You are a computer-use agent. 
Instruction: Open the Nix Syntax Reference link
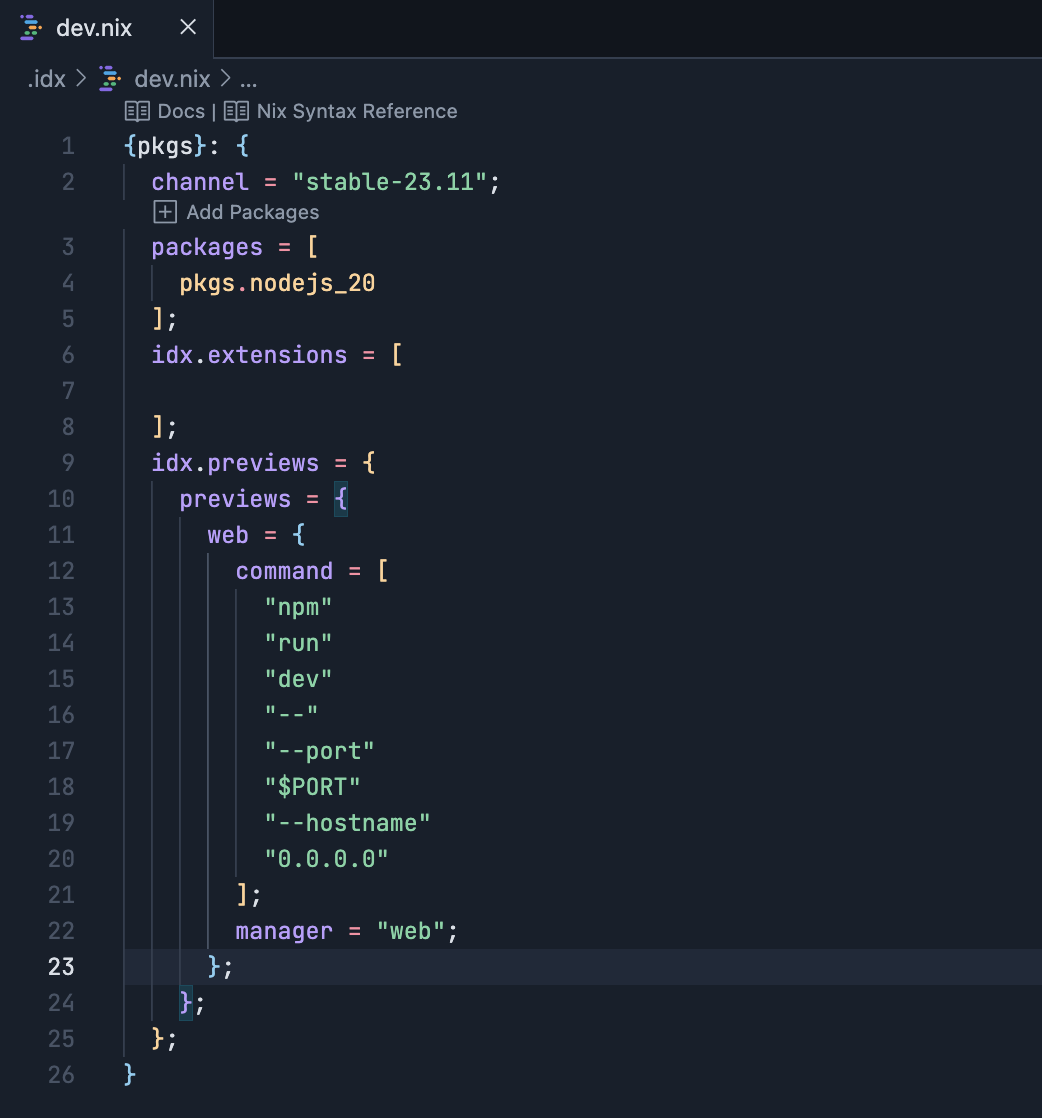[x=356, y=111]
